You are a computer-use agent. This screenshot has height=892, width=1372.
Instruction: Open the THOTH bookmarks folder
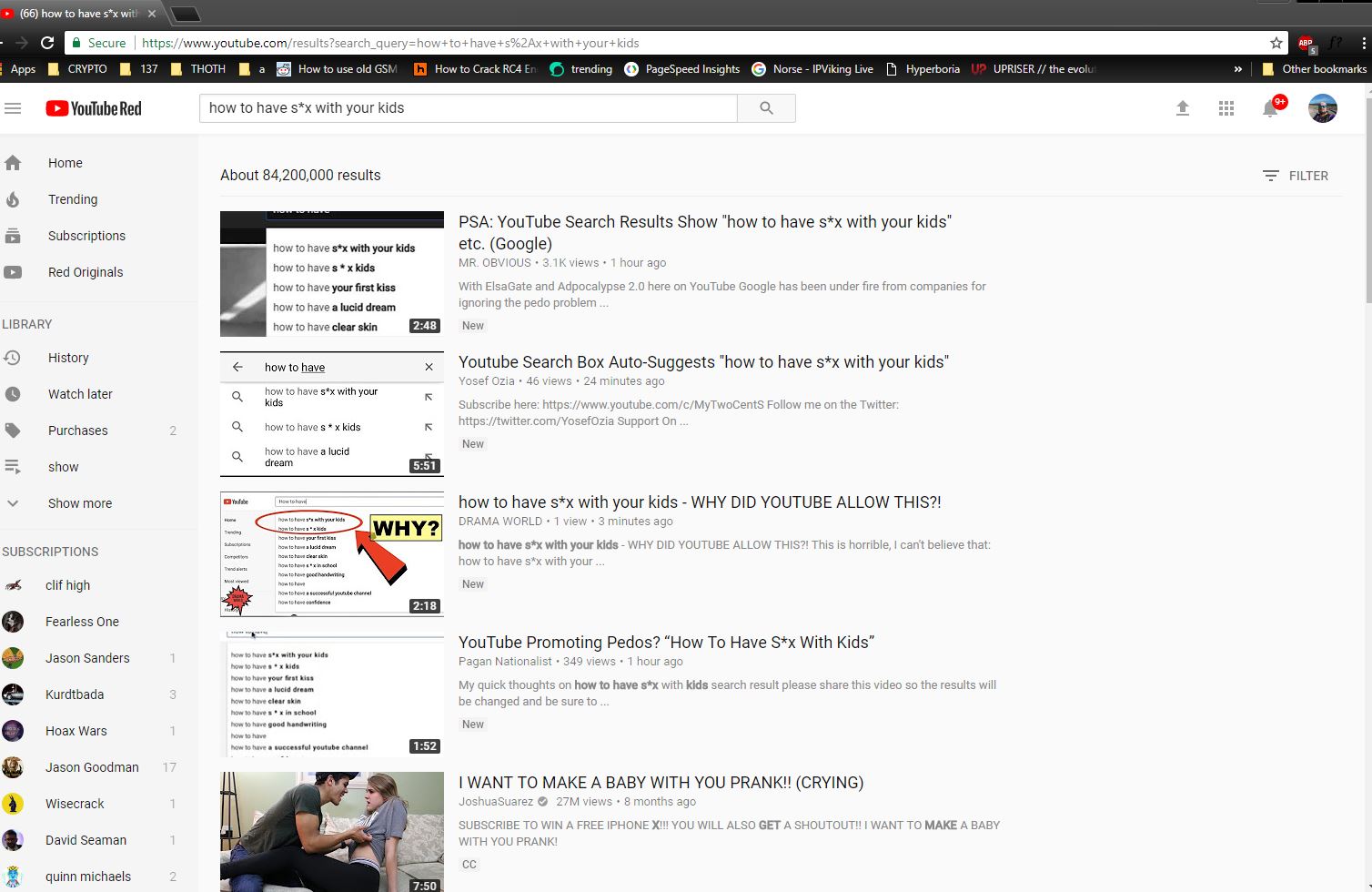pos(197,69)
